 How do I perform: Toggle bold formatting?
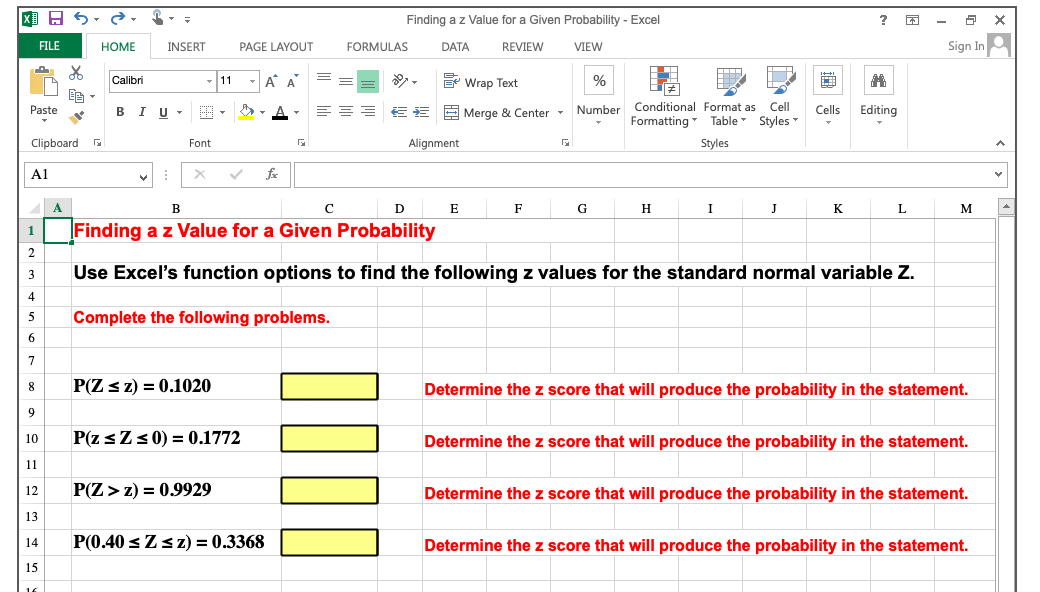click(120, 111)
